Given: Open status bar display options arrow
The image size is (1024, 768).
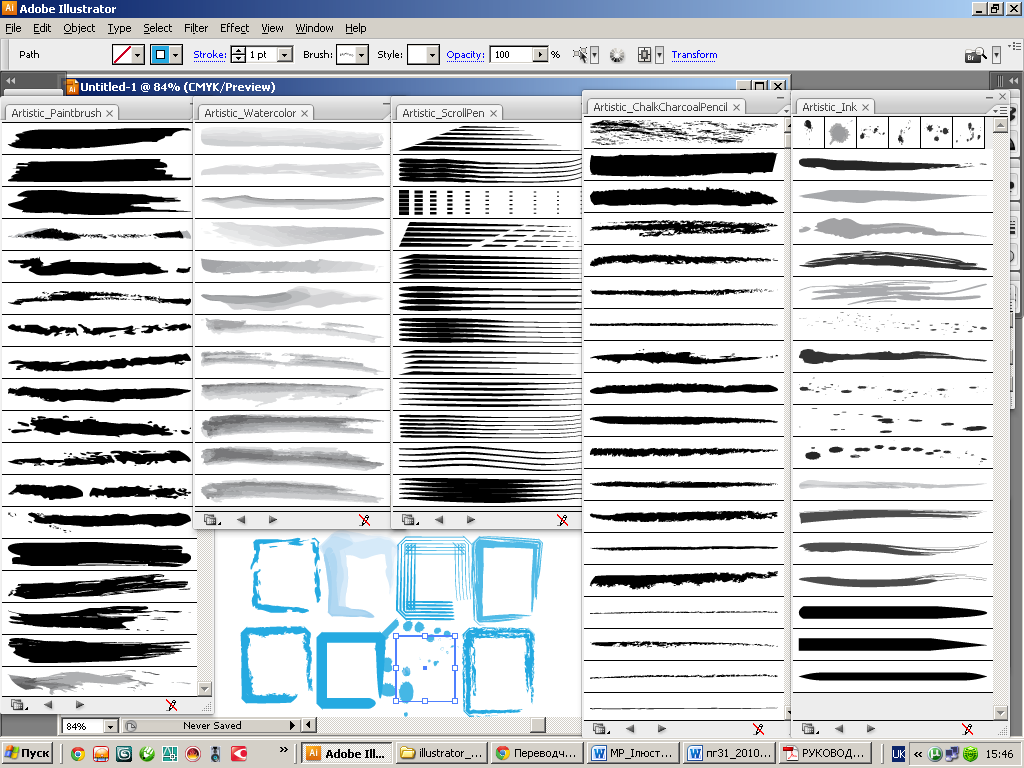Looking at the screenshot, I should point(292,725).
